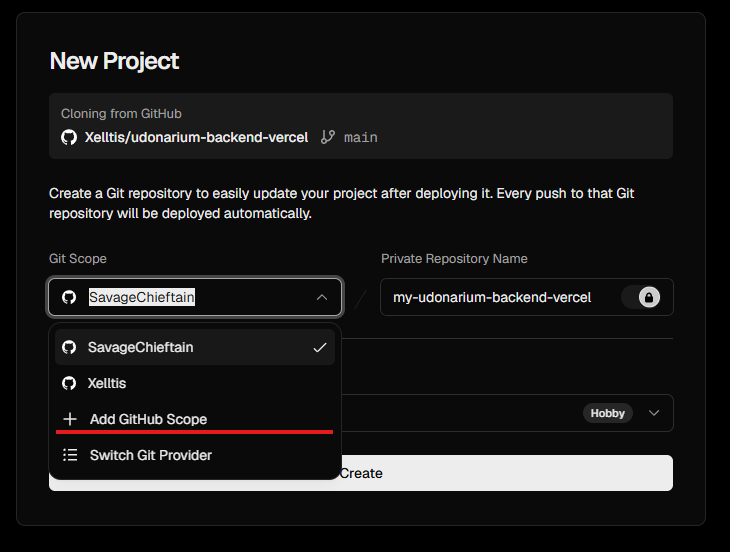Click the GitHub icon in the Xelltis option
Viewport: 730px width, 552px height.
tap(69, 383)
